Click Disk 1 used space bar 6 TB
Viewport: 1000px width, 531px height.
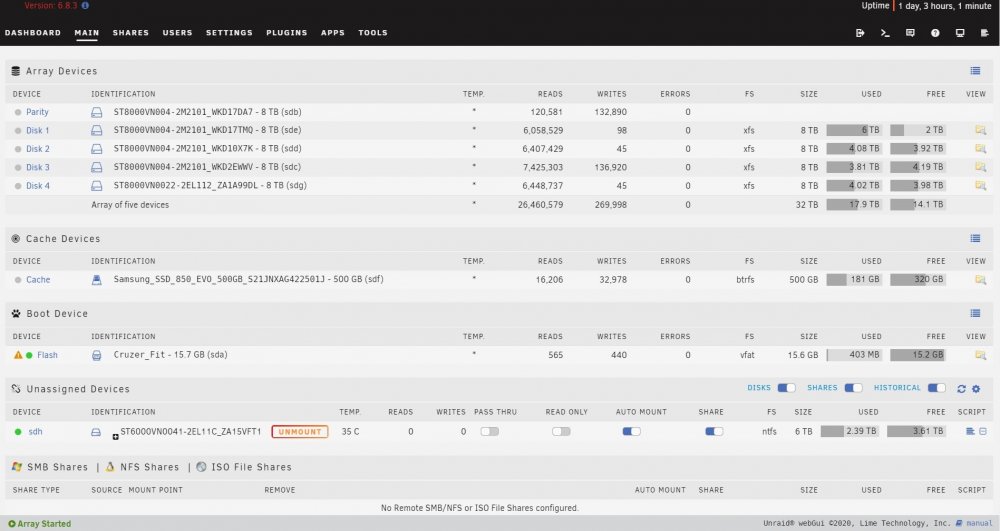855,130
